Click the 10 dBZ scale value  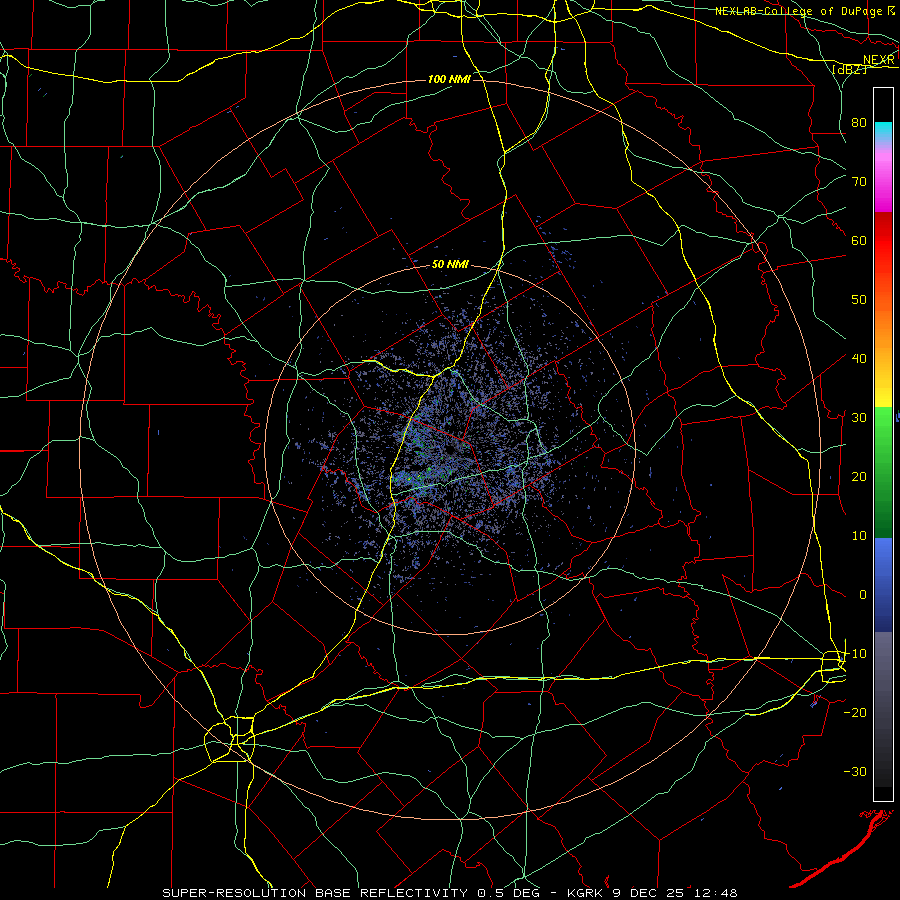tap(859, 536)
